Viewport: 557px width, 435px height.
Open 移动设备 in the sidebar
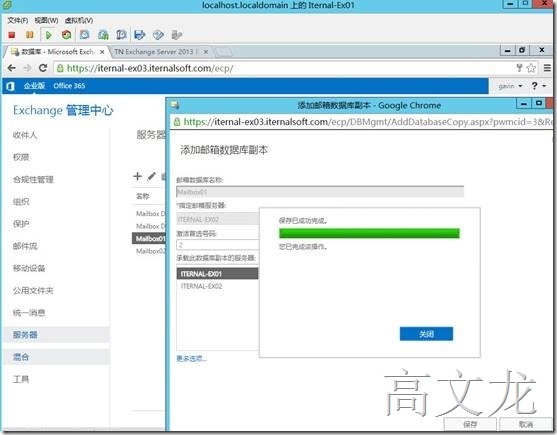(29, 268)
